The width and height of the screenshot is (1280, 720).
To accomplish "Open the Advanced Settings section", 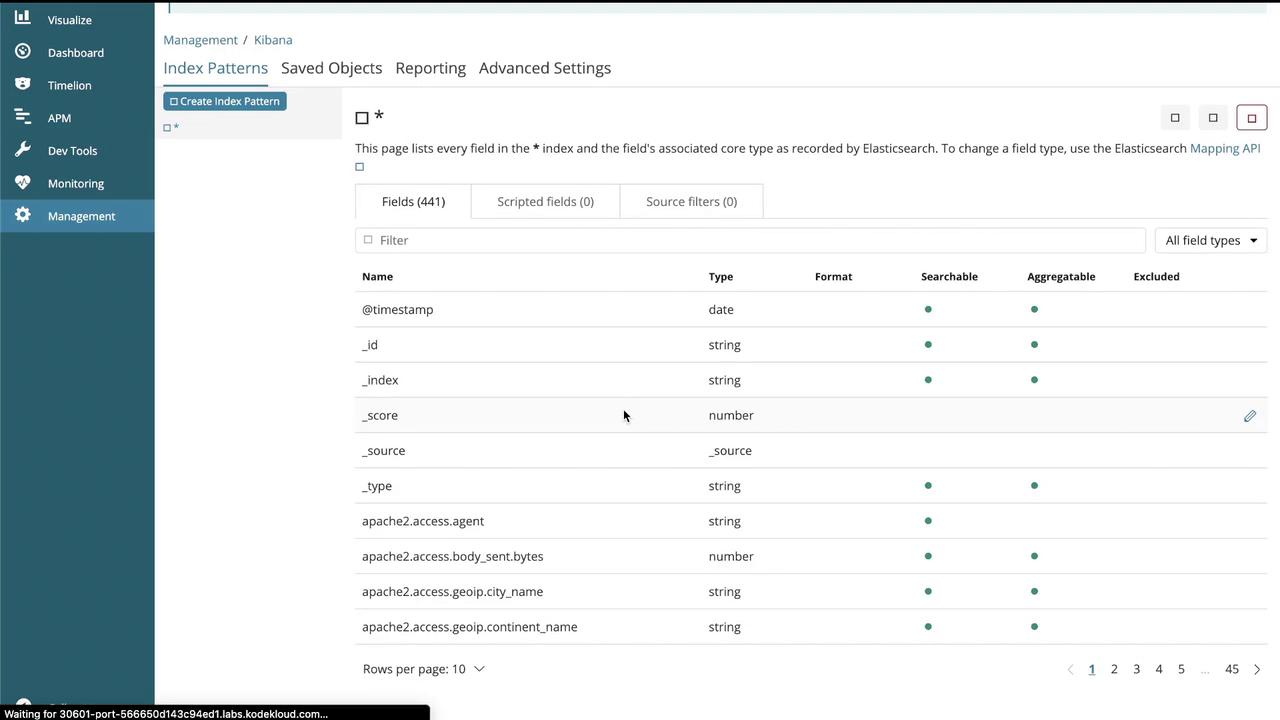I will (x=544, y=68).
